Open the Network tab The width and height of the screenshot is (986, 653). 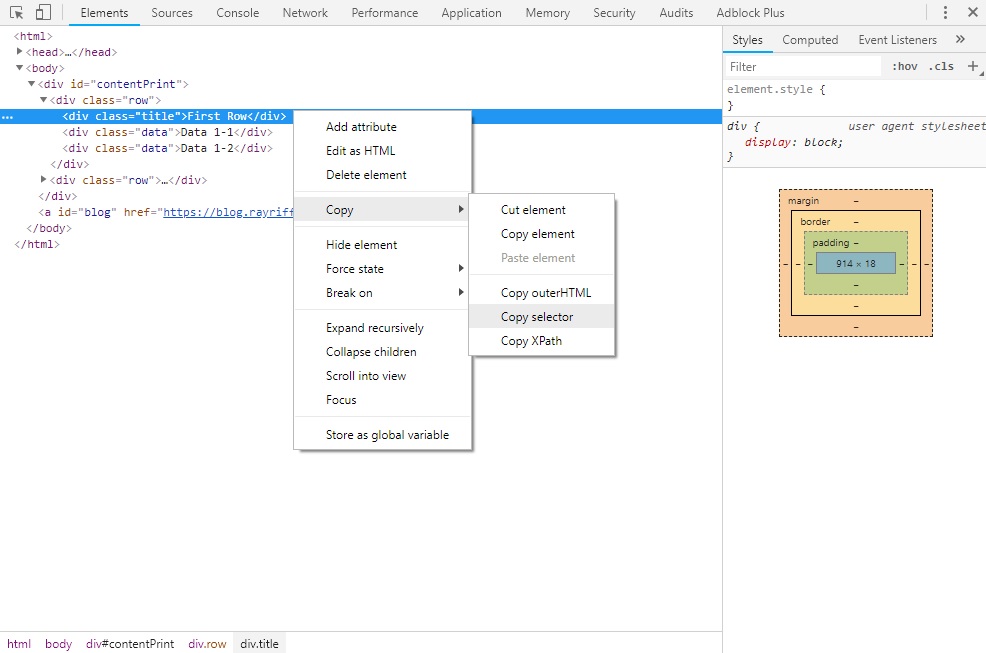point(305,13)
